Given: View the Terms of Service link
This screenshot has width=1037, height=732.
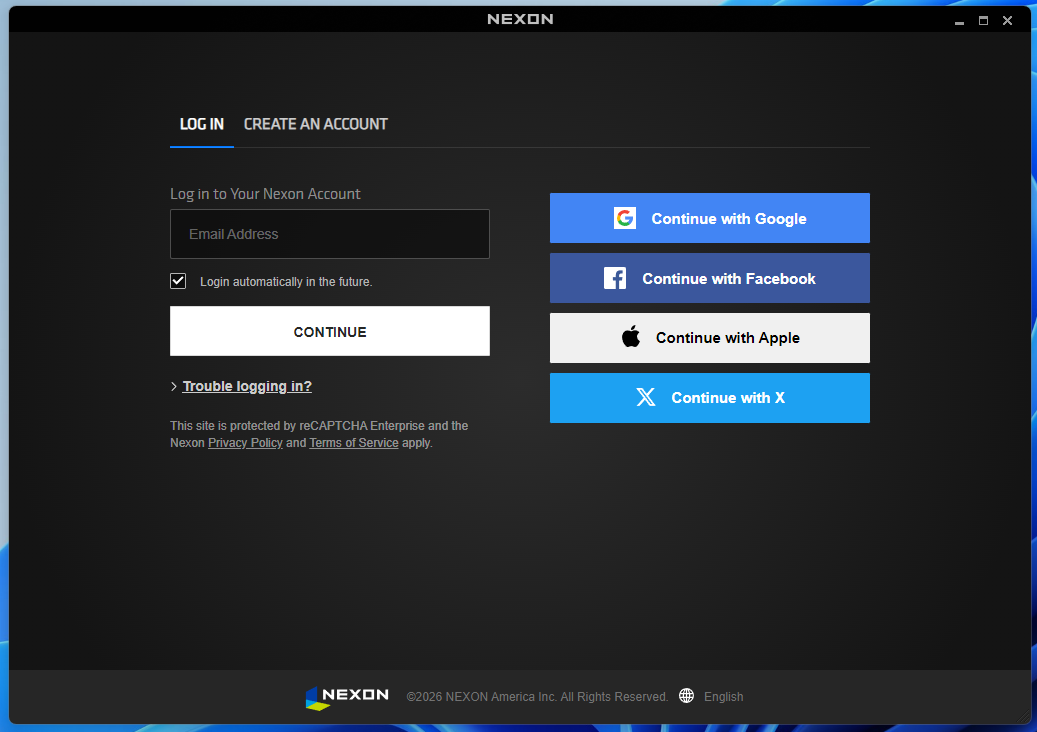Looking at the screenshot, I should [354, 443].
